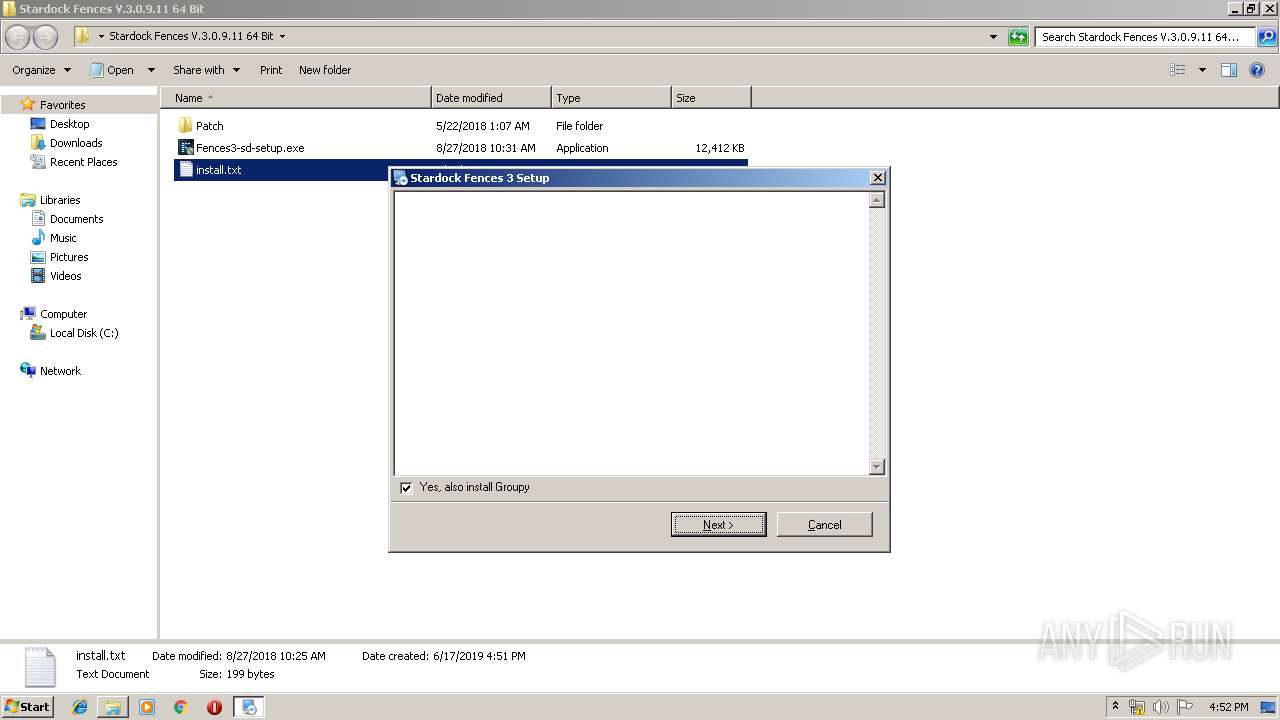Expand the view options dropdown arrow
This screenshot has height=720, width=1280.
[1202, 70]
